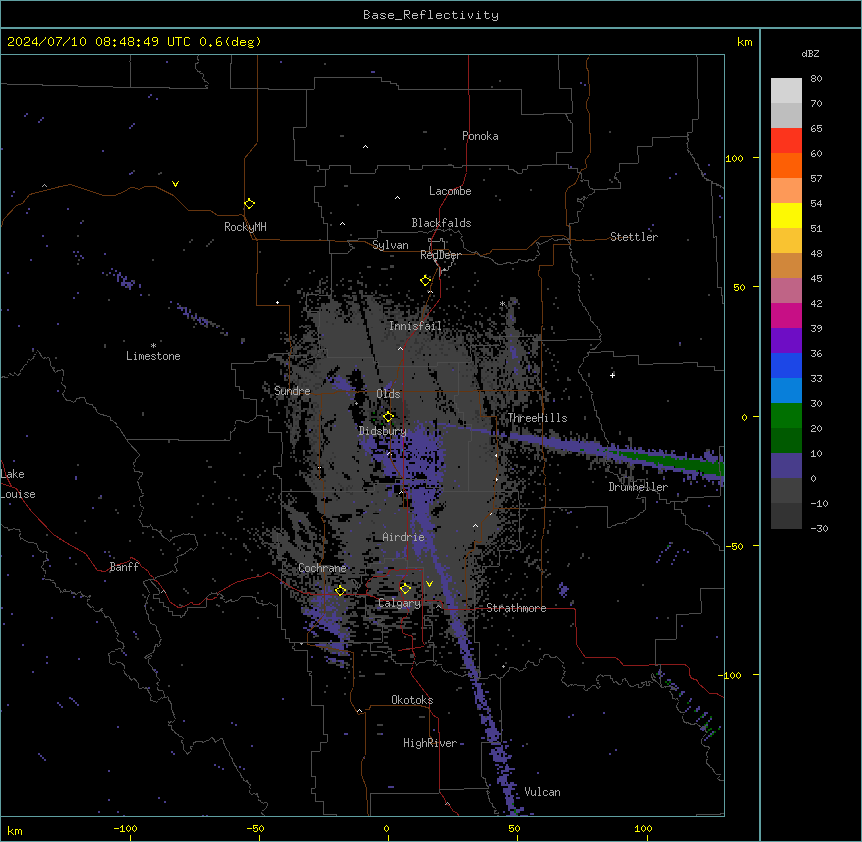The image size is (862, 842).
Task: Select the orange swatch between 60 and 57
Action: pos(786,165)
